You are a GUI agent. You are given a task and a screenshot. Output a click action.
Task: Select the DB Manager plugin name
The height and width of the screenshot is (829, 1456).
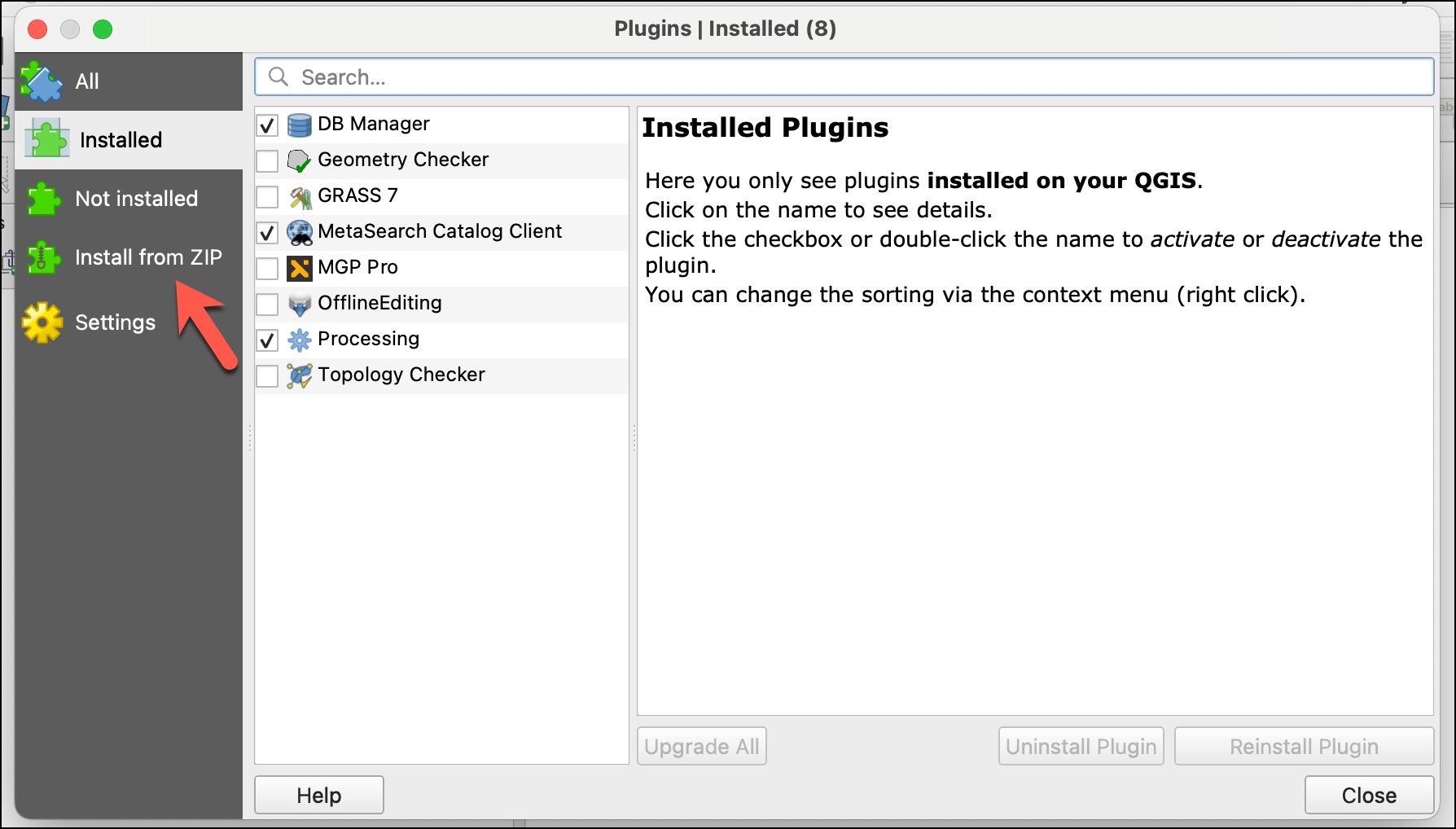[374, 124]
